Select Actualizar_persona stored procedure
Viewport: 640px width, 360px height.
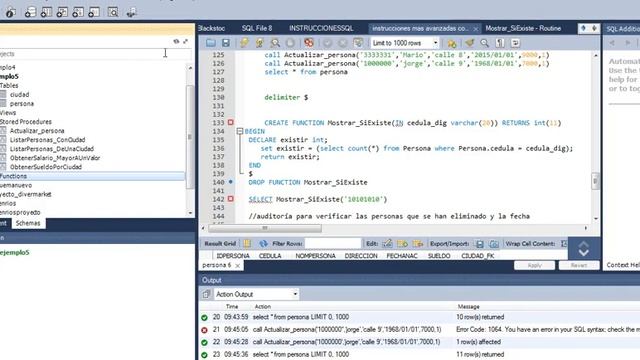tap(37, 131)
